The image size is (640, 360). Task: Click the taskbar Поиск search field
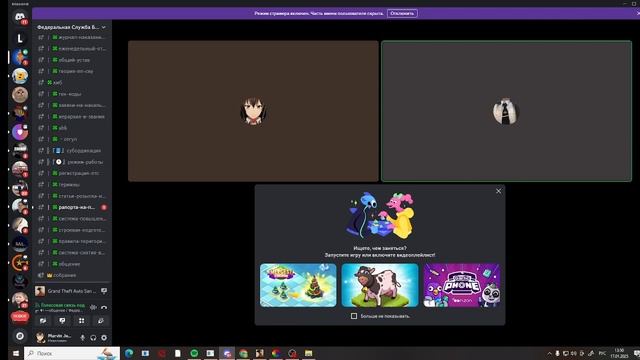click(72, 353)
